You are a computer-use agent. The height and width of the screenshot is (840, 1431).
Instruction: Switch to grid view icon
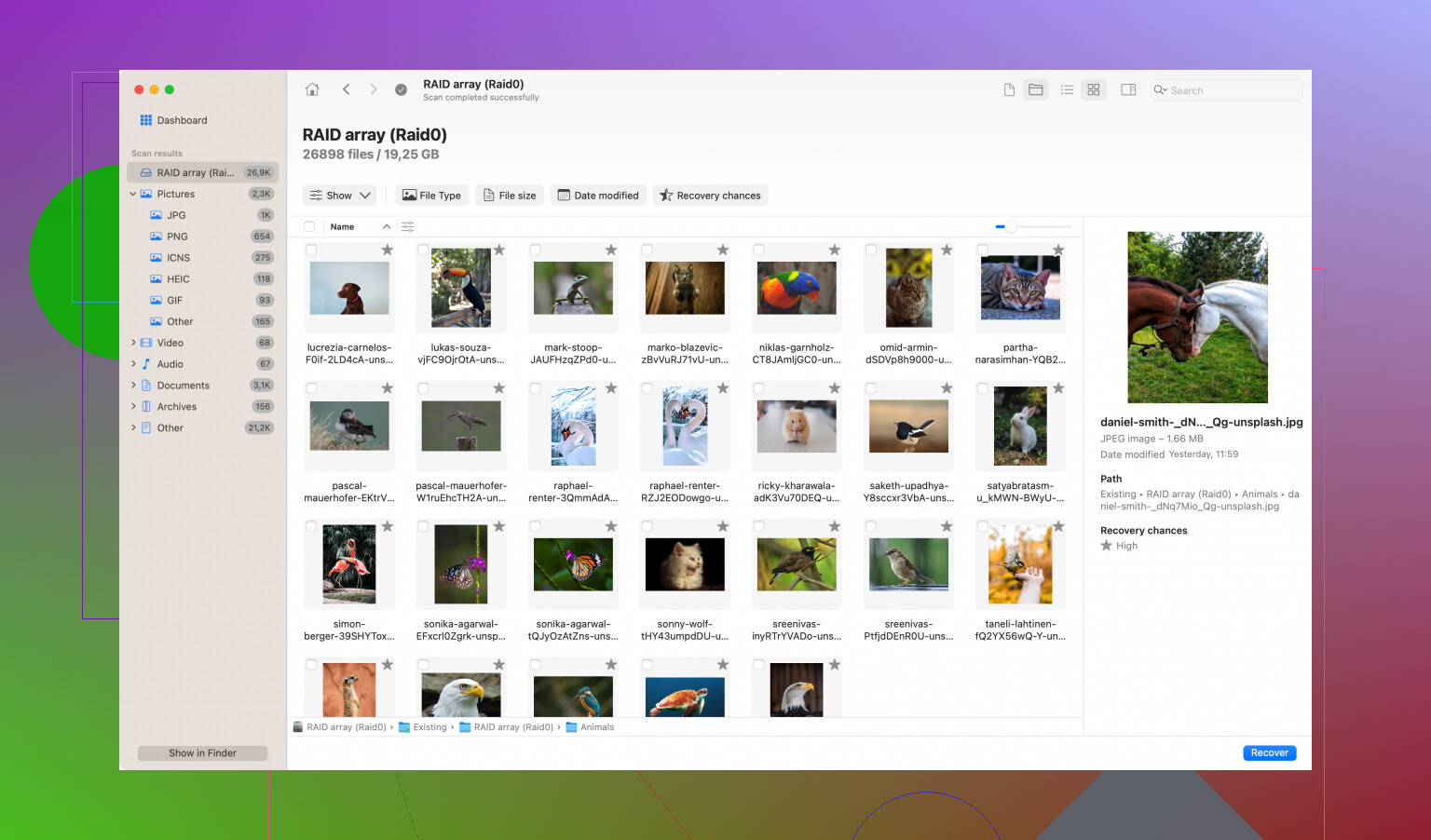(x=1094, y=89)
